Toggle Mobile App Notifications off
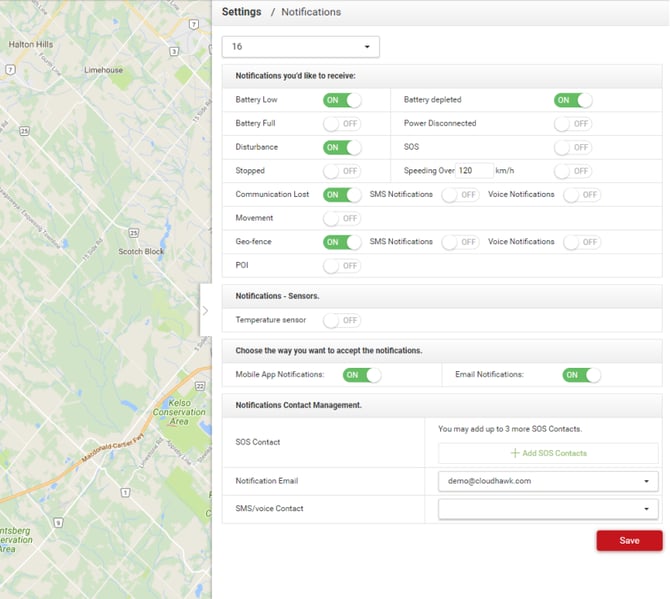 362,375
